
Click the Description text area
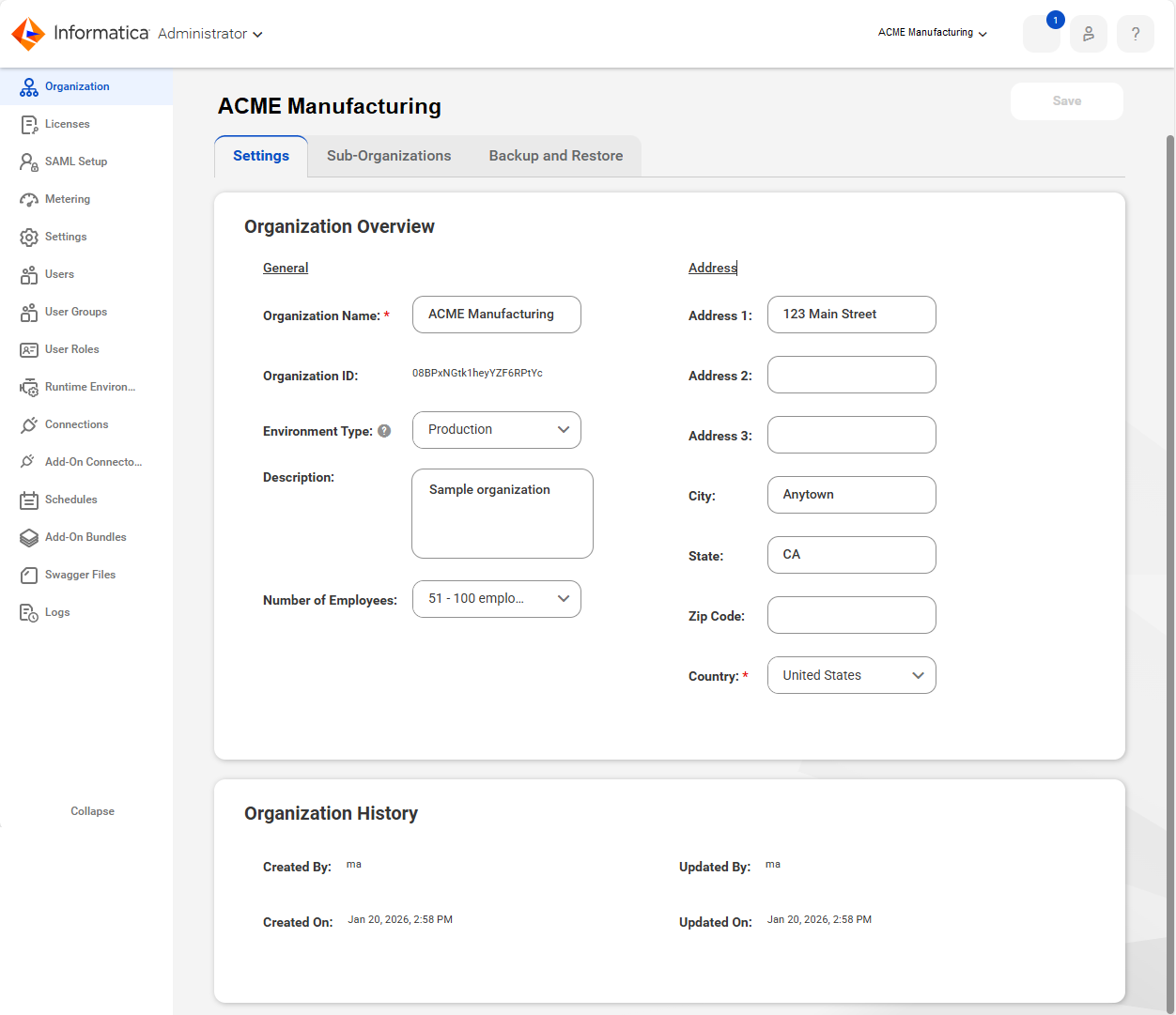503,514
